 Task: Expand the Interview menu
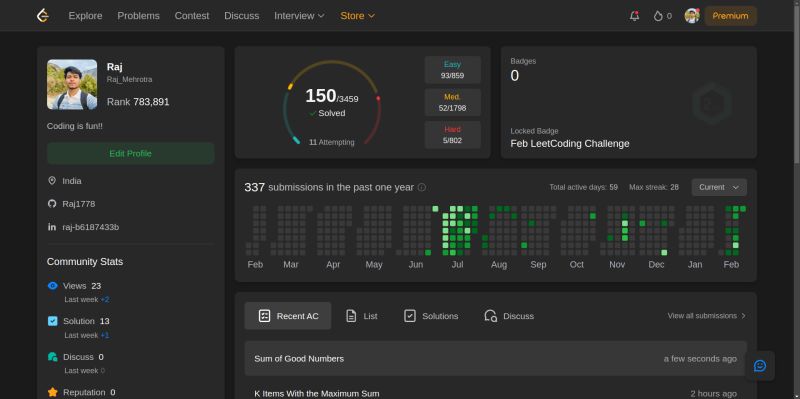[x=299, y=16]
